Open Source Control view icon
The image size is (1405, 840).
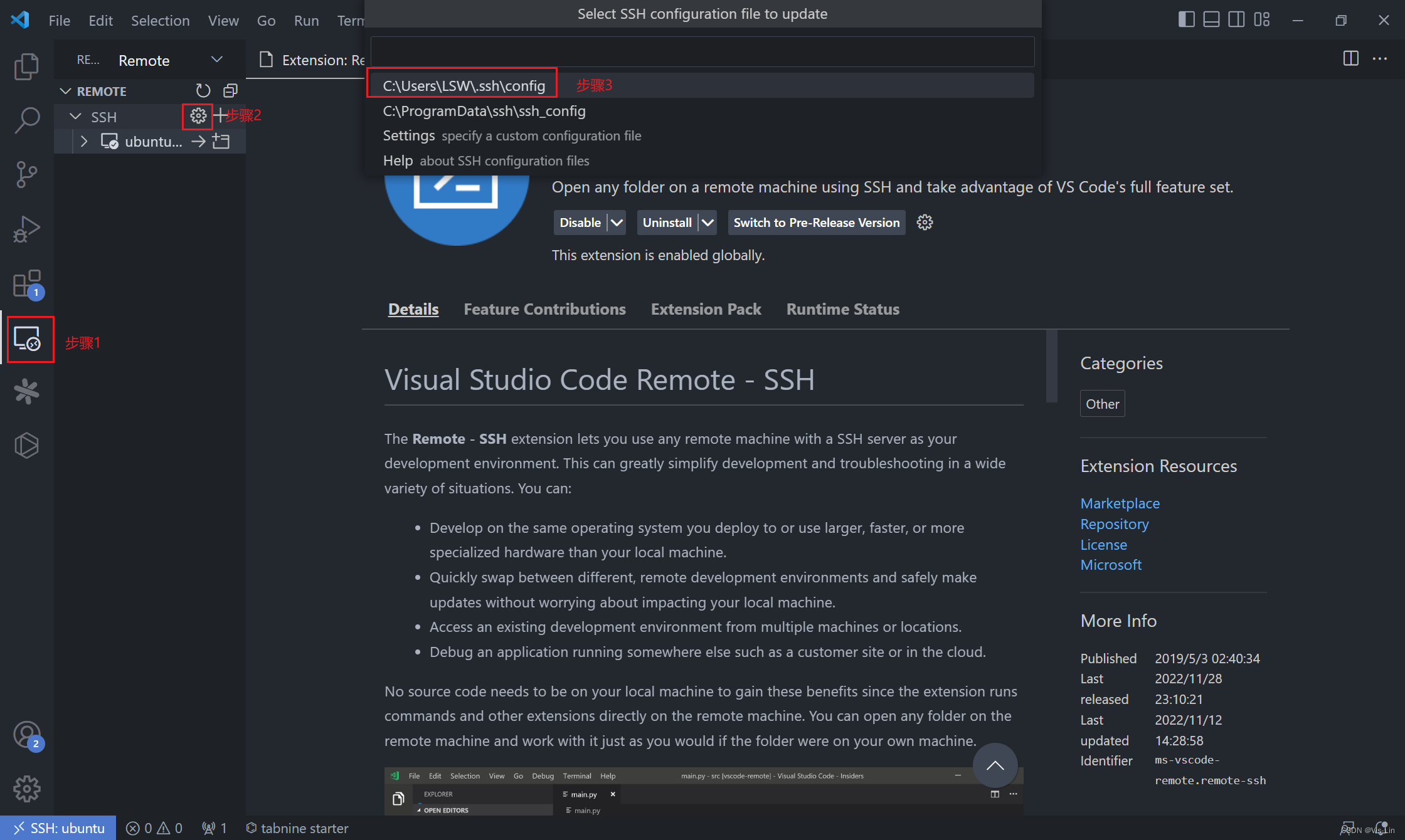point(26,174)
